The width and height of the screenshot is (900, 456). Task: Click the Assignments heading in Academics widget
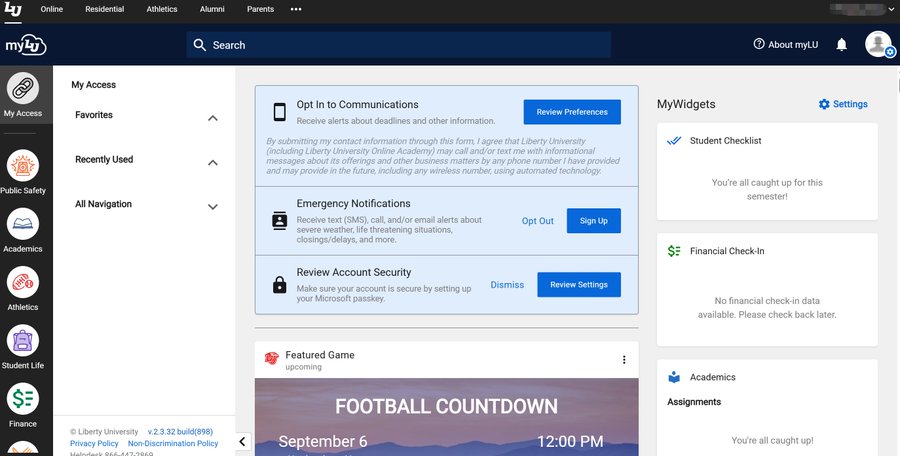694,402
